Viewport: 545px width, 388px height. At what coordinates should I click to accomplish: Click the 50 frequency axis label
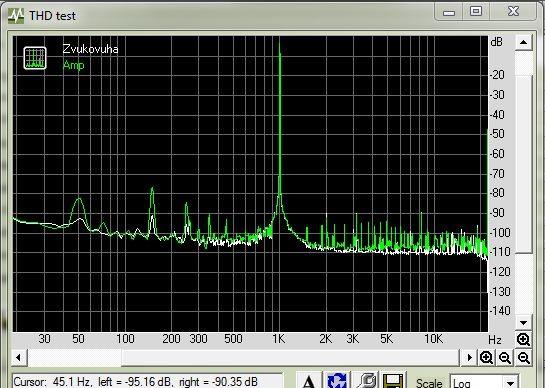coord(78,339)
